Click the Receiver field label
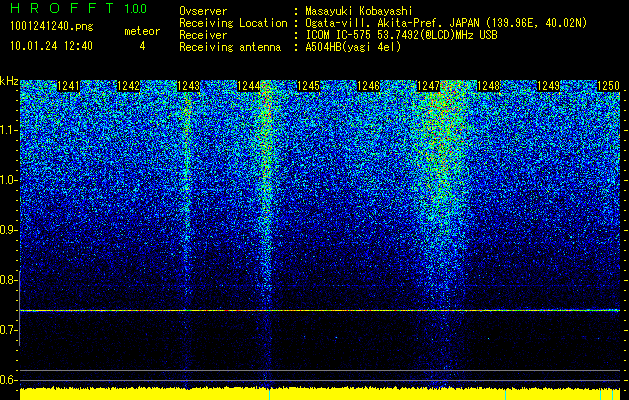Image resolution: width=629 pixels, height=400 pixels. tap(203, 35)
